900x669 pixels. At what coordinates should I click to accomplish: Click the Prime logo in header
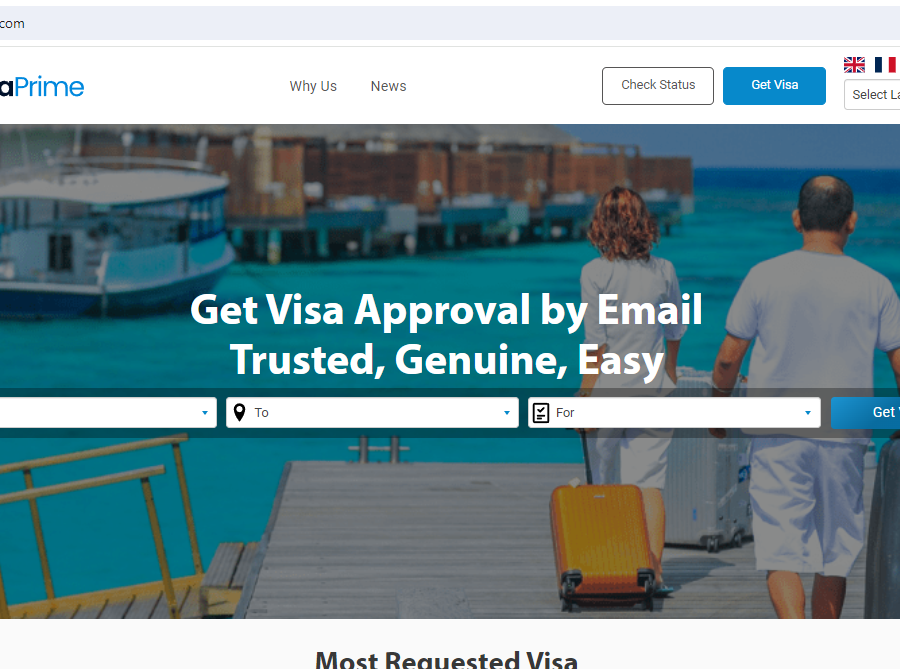click(42, 87)
